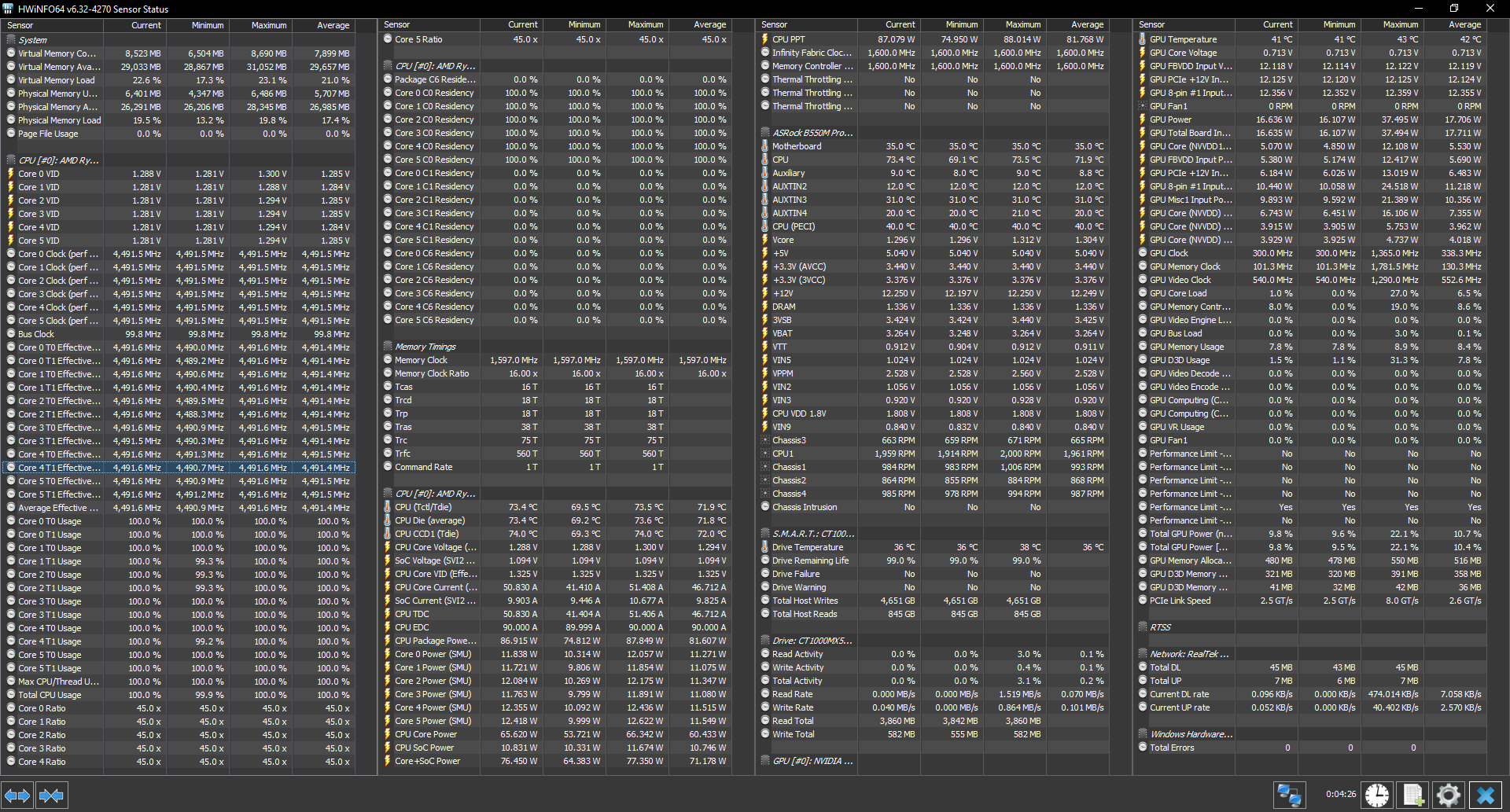Viewport: 1510px width, 812px height.
Task: Select the CPU Package Power row
Action: point(556,641)
